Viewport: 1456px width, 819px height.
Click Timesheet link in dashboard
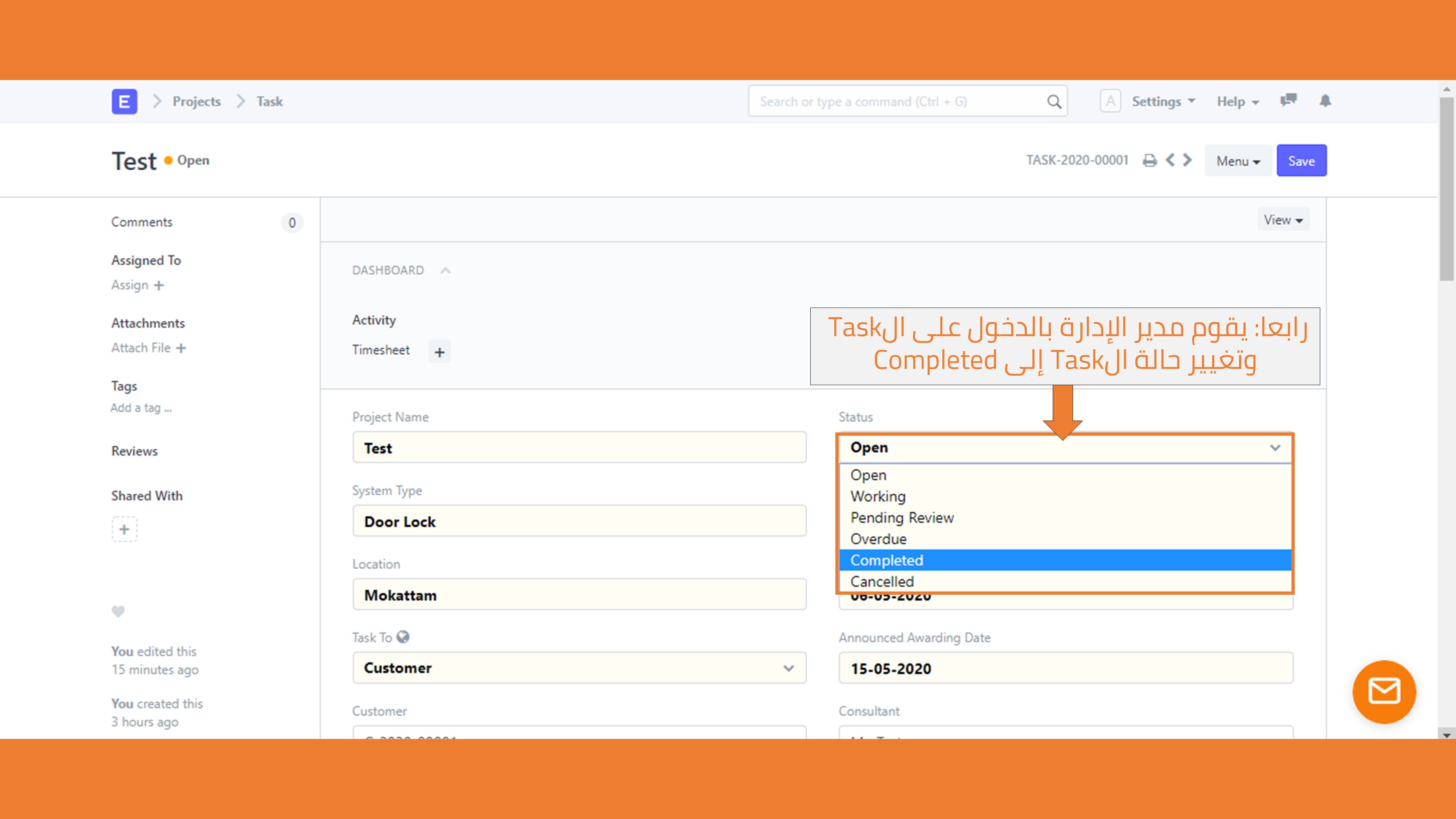[x=381, y=350]
